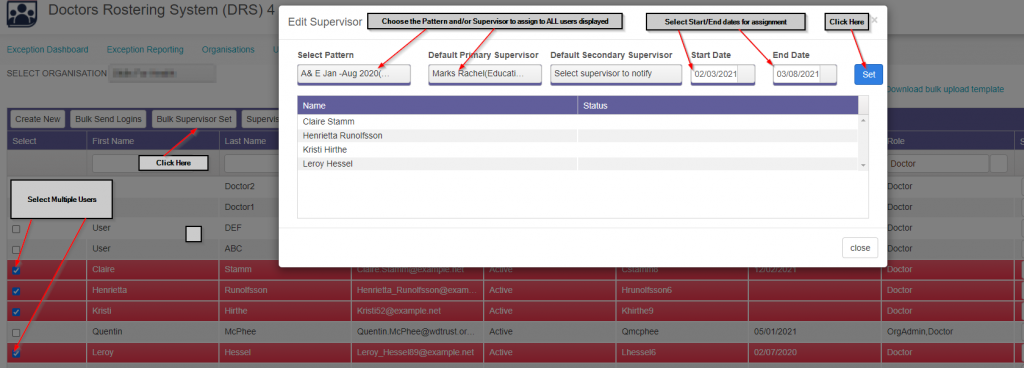Viewport: 1024px width, 368px height.
Task: Open the Default Primary Supervisor dropdown
Action: 485,74
